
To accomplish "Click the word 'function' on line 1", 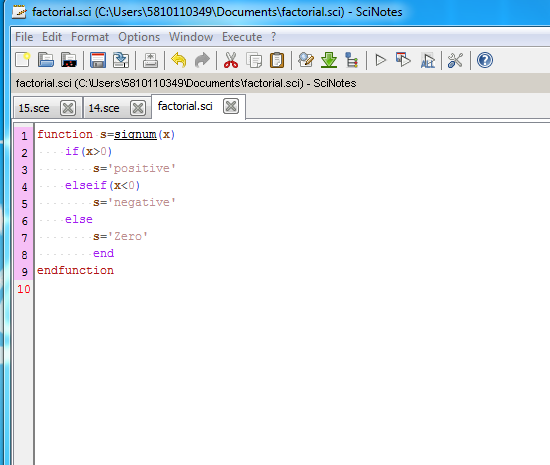I will click(x=65, y=134).
